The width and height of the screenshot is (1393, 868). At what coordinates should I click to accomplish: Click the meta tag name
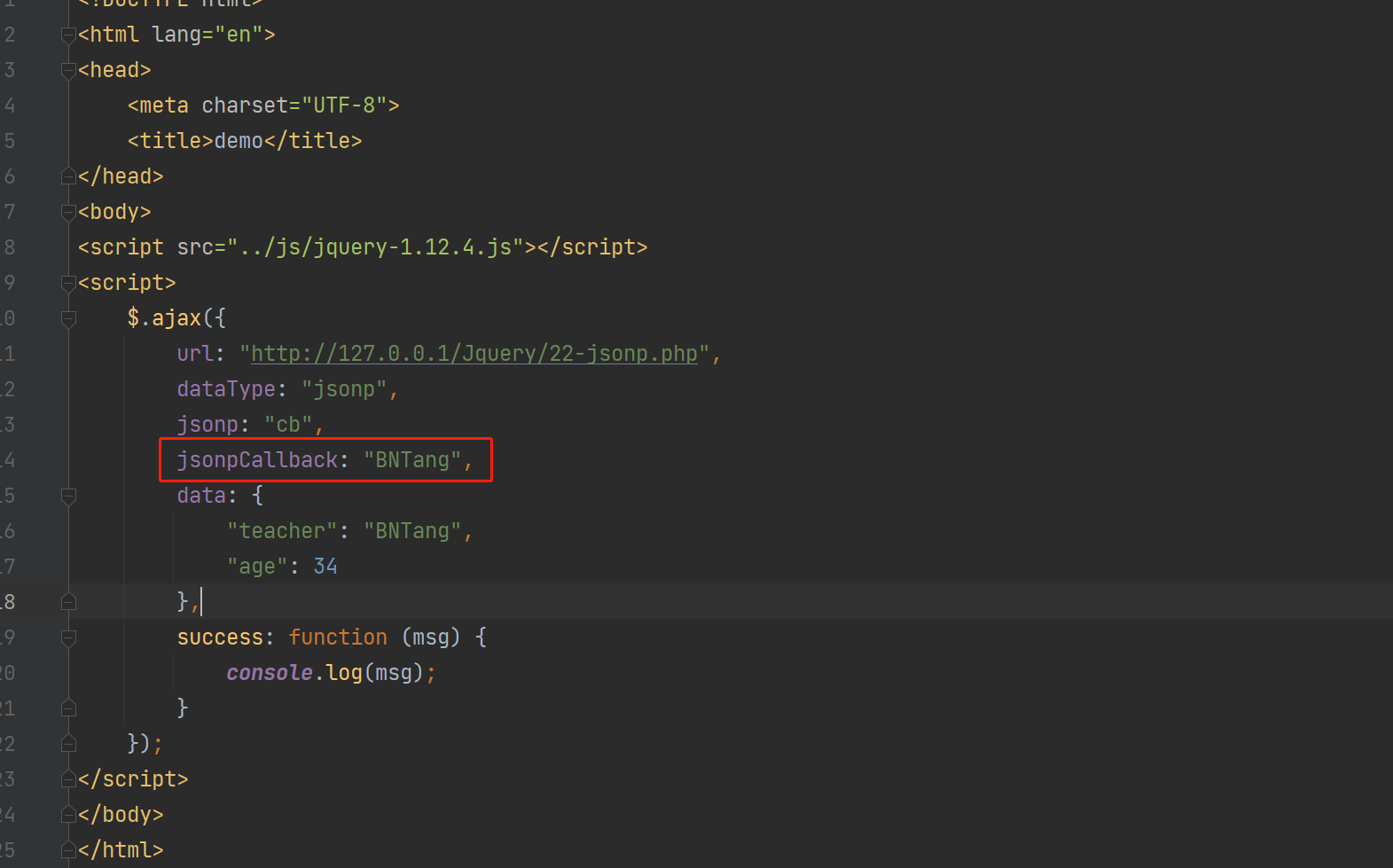pos(164,106)
